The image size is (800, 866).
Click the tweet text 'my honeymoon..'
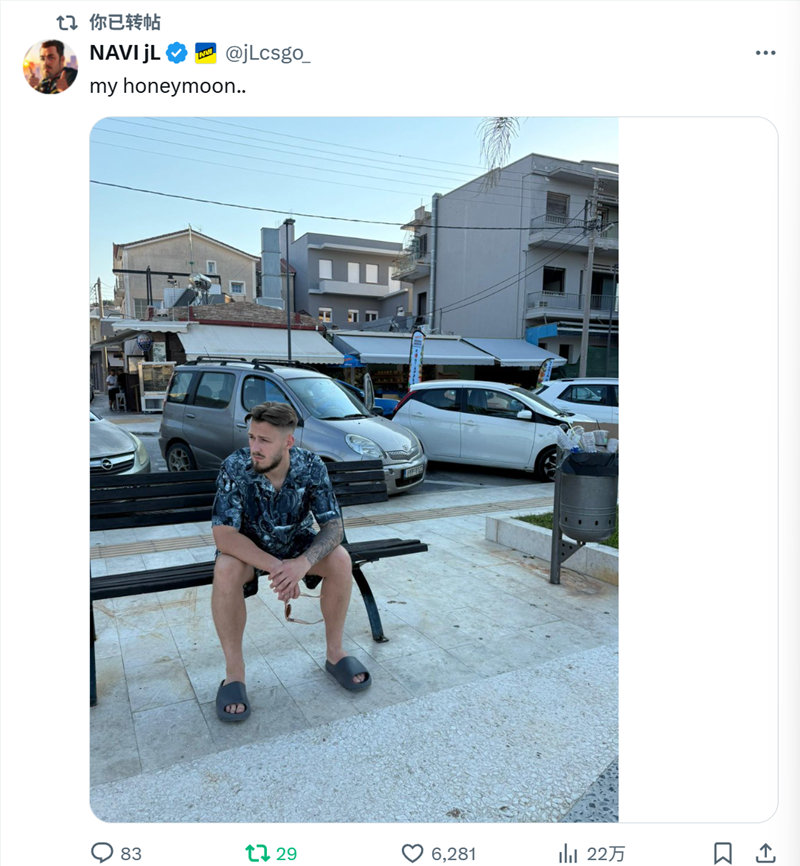tap(168, 86)
